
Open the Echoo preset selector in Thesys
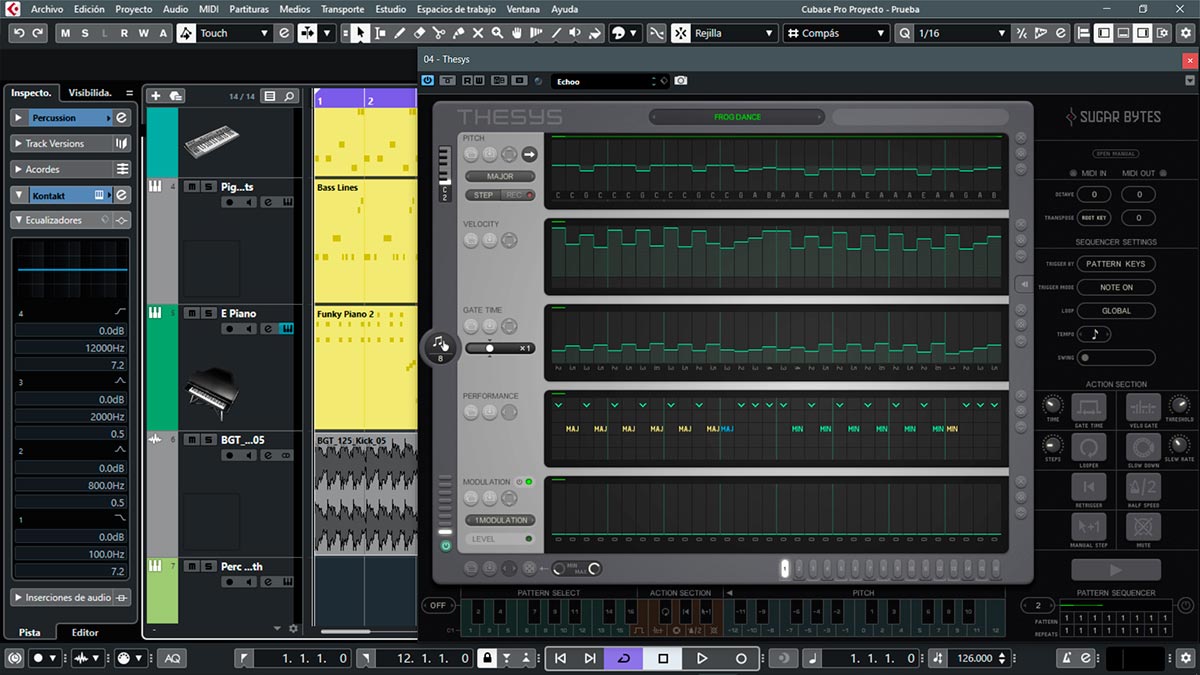pos(610,81)
